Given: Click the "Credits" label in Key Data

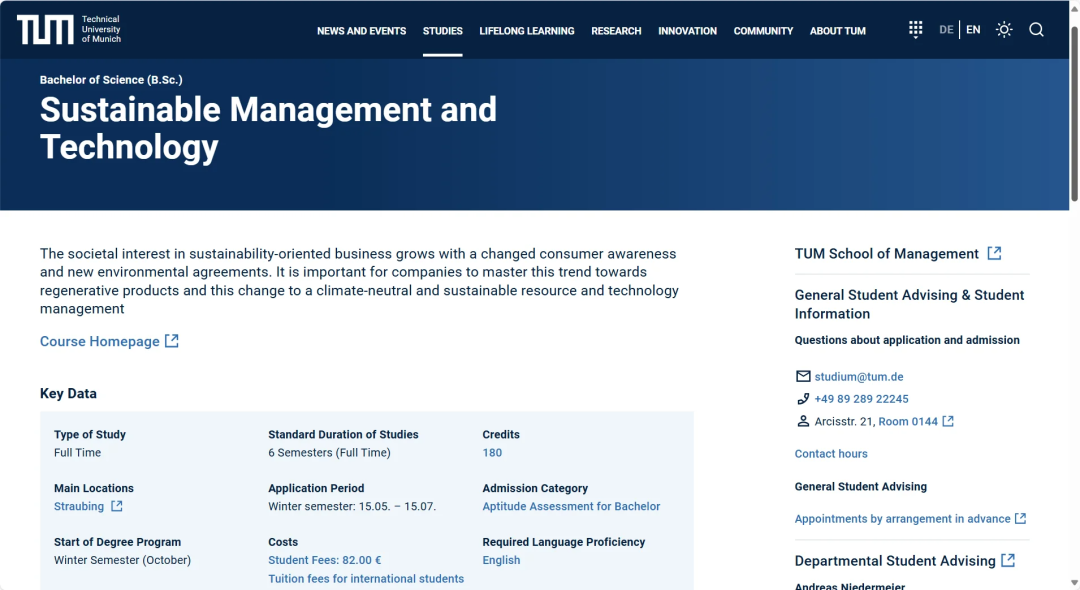Looking at the screenshot, I should pyautogui.click(x=501, y=434).
